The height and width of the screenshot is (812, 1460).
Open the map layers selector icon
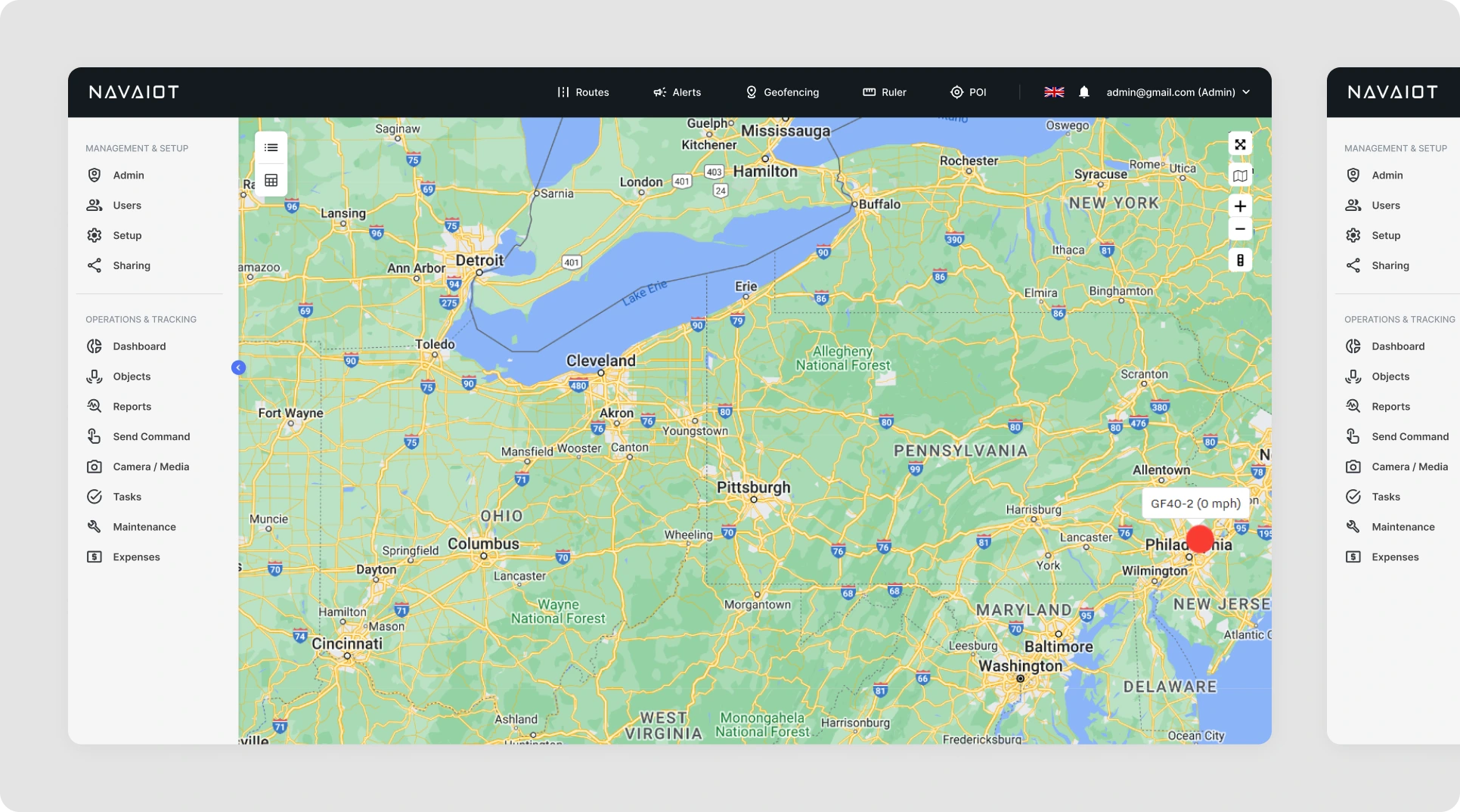pyautogui.click(x=1240, y=175)
